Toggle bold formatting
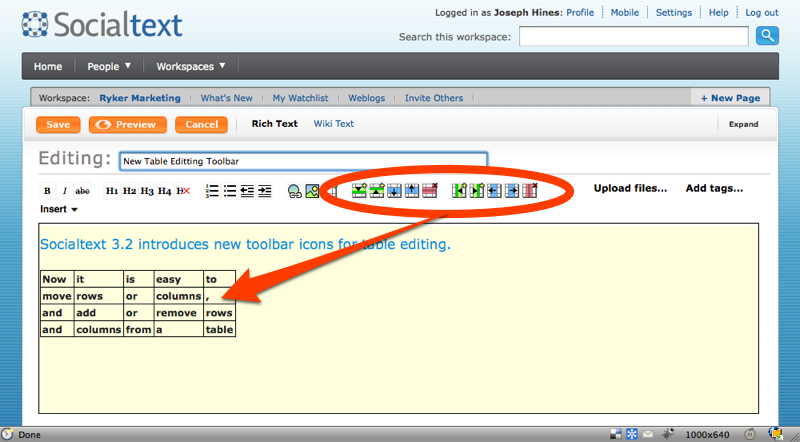The image size is (800, 442). coord(47,191)
